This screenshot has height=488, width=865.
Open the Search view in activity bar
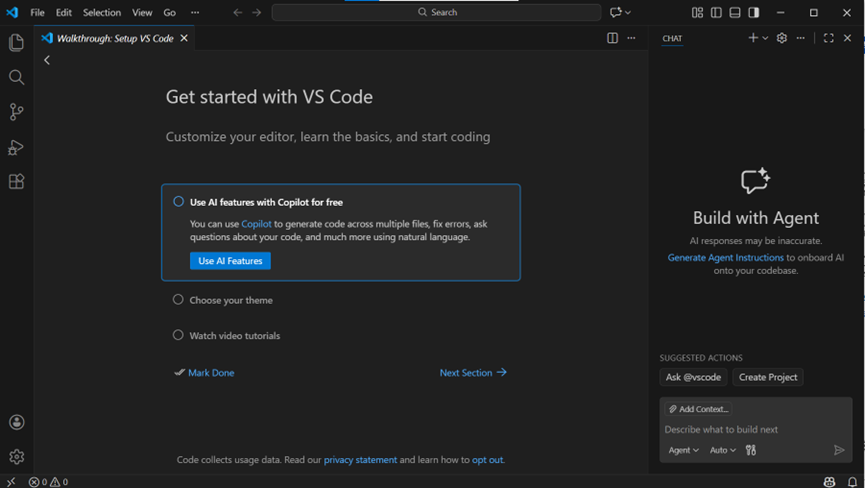click(17, 77)
